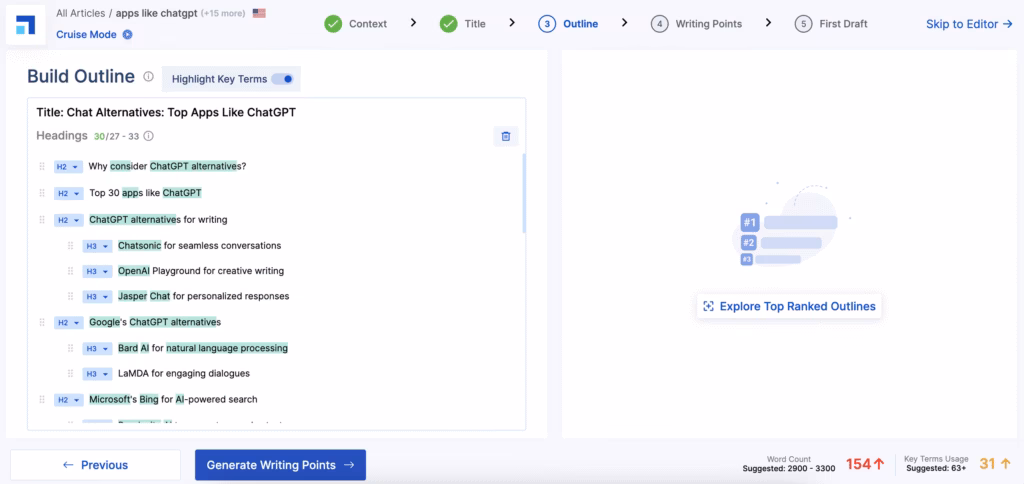Click the info icon beside Build Outline

pos(148,77)
